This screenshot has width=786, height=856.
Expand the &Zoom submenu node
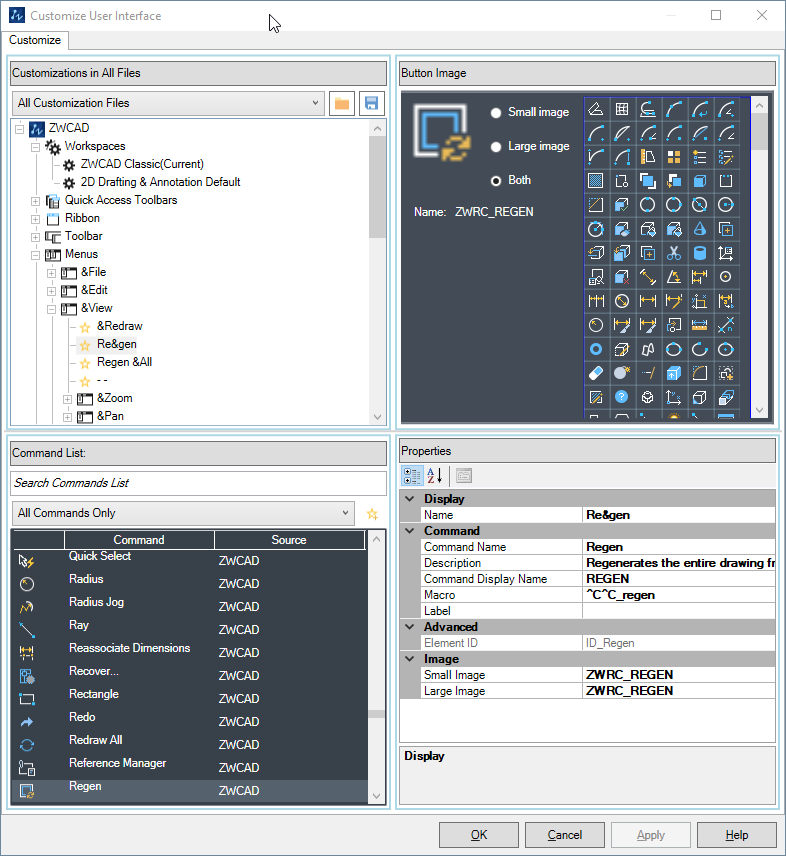[x=67, y=399]
